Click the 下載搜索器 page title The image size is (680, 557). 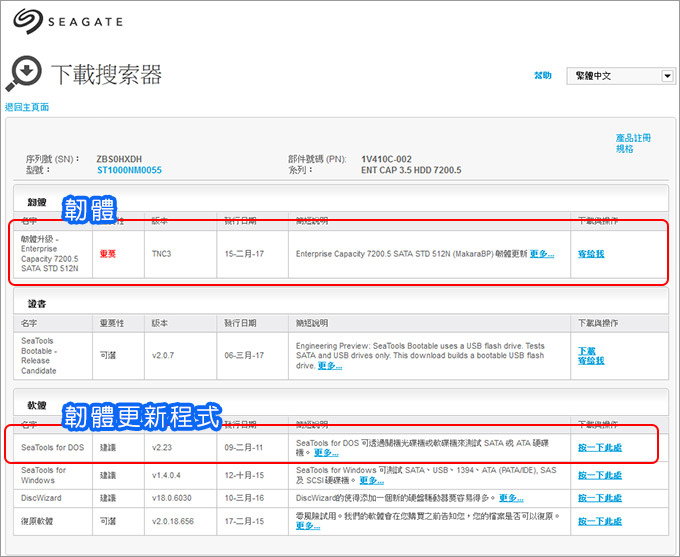106,74
